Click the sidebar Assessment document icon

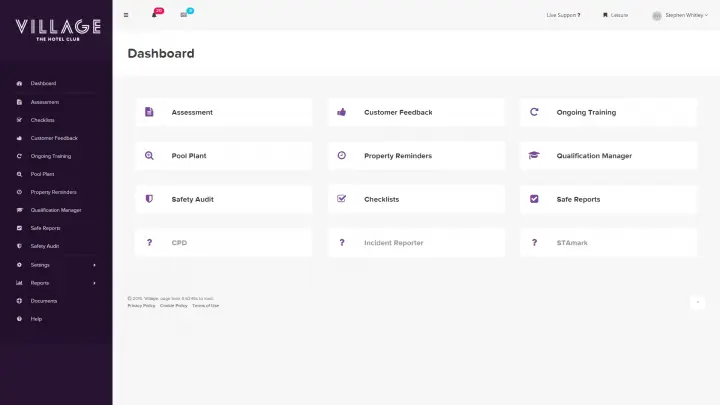tap(19, 102)
